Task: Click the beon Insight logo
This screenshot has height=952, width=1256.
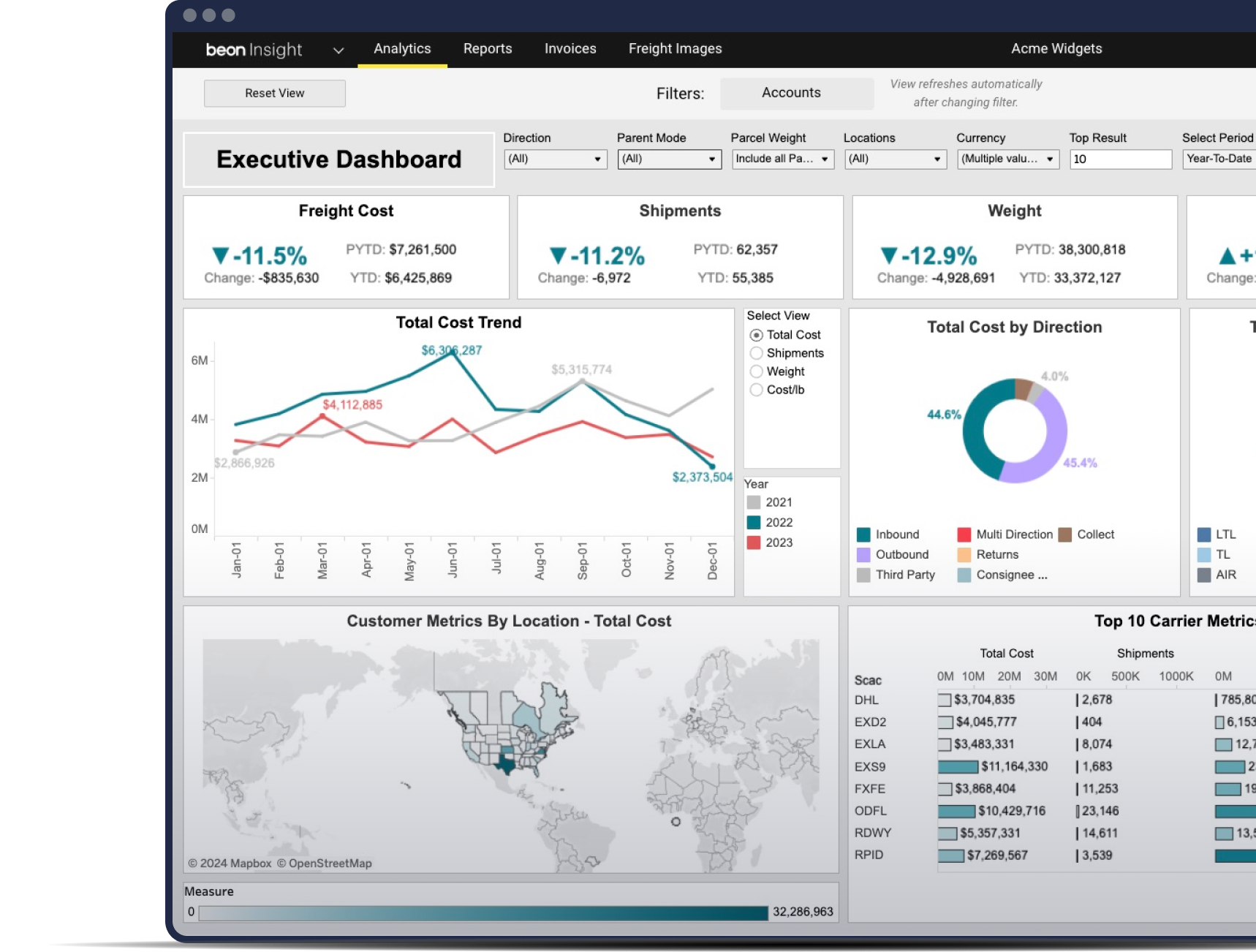Action: 254,50
